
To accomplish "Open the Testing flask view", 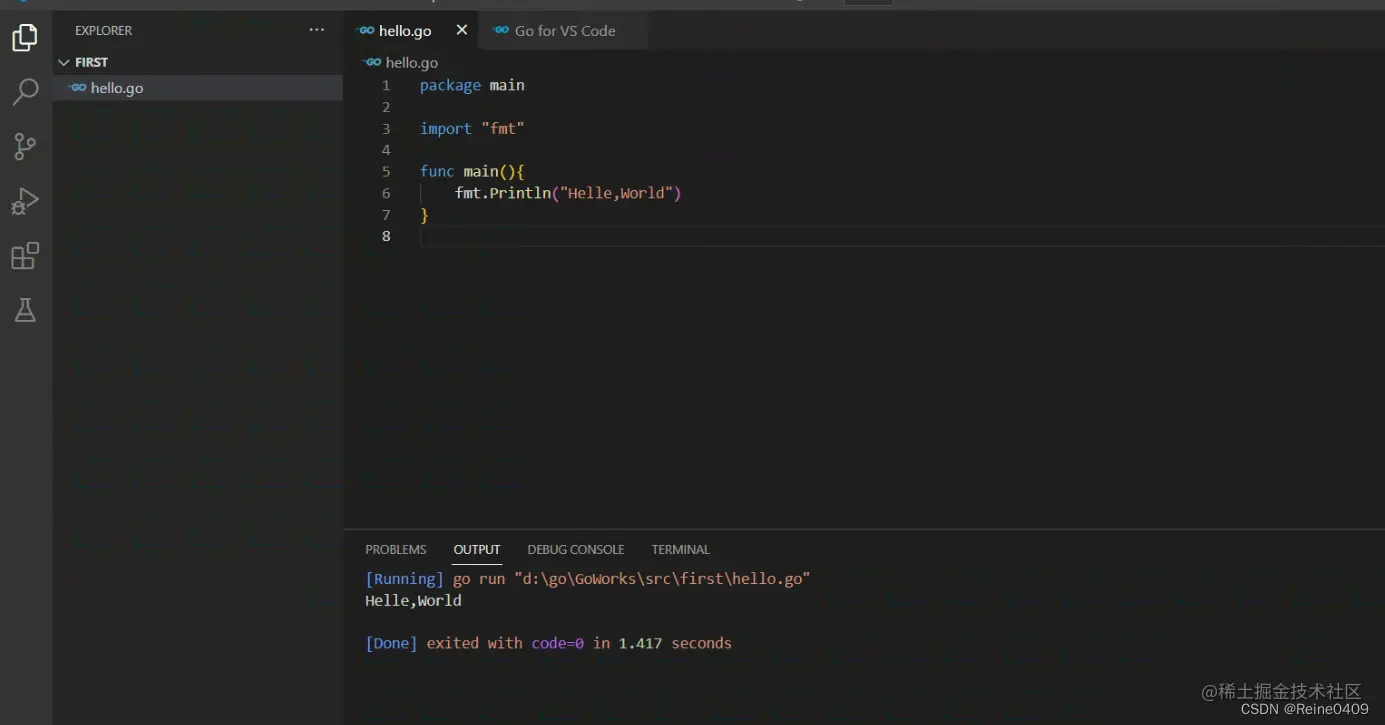I will (25, 310).
